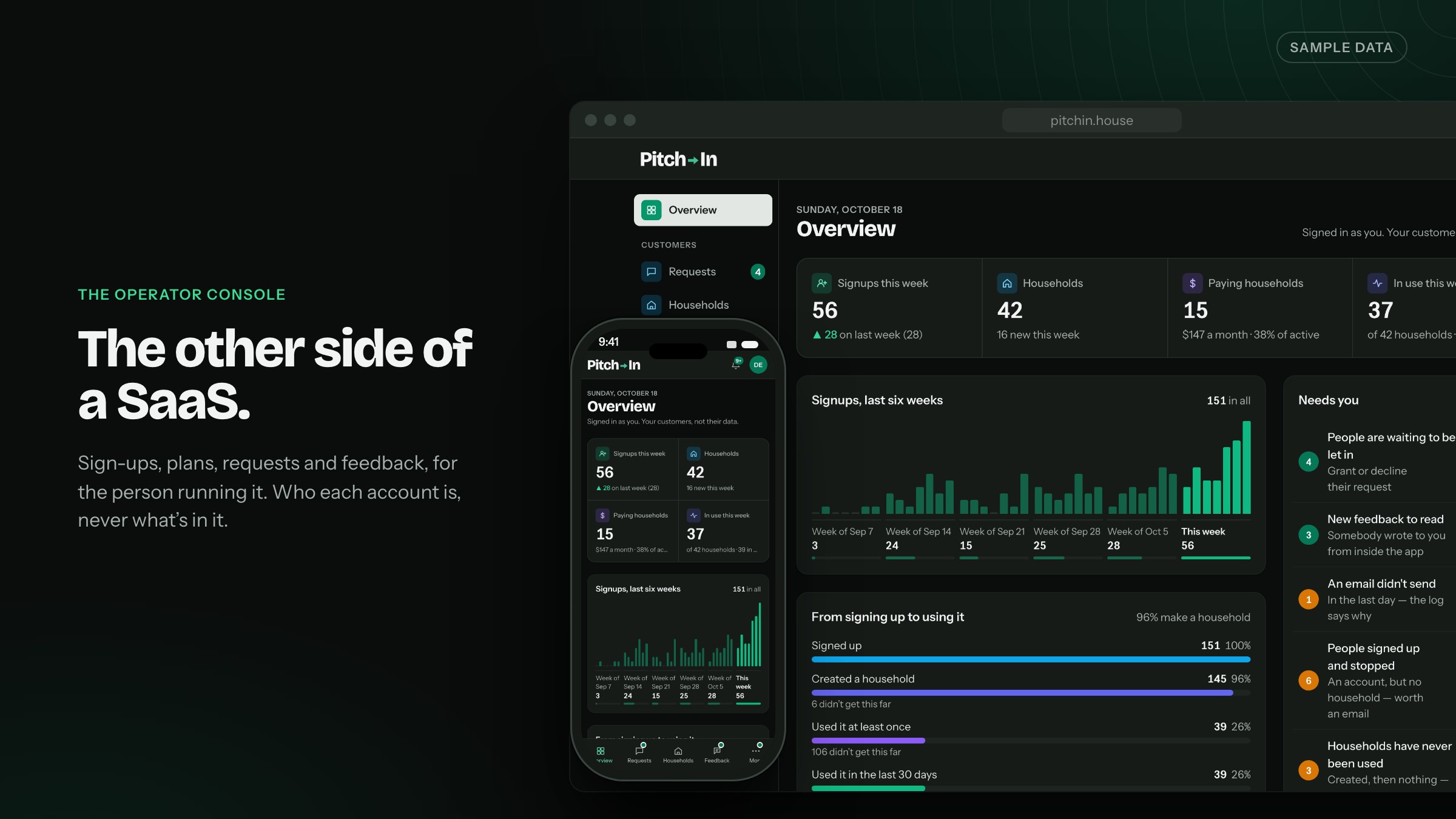Tap the Households tab in phone bottom bar
Screen dimensions: 1456x819
[678, 754]
